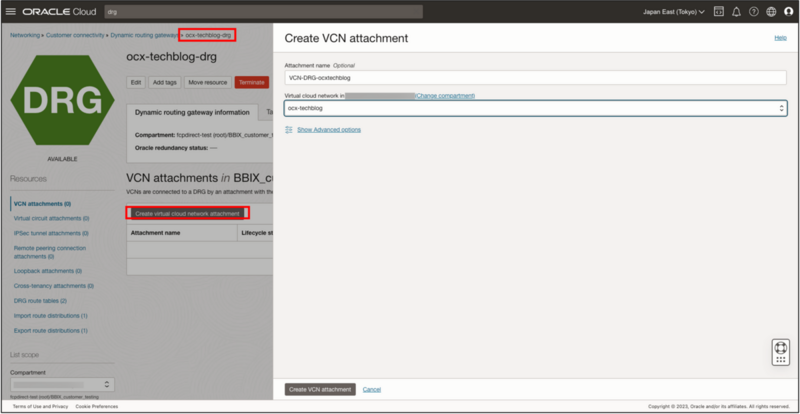This screenshot has height=414, width=800.
Task: Select DRG route tables (2)
Action: pos(40,301)
